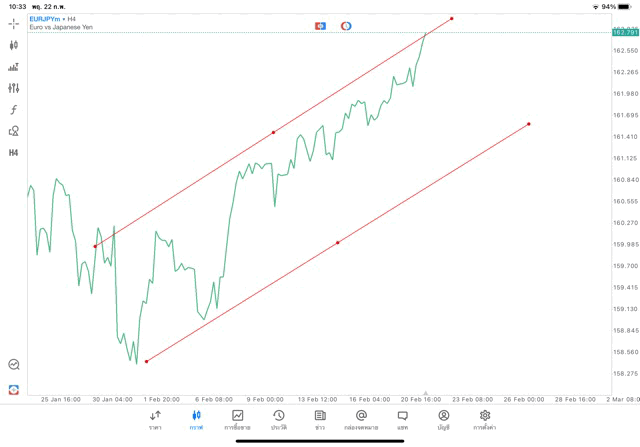Open the H4 timeframe selector
The height and width of the screenshot is (447, 640).
pos(13,152)
